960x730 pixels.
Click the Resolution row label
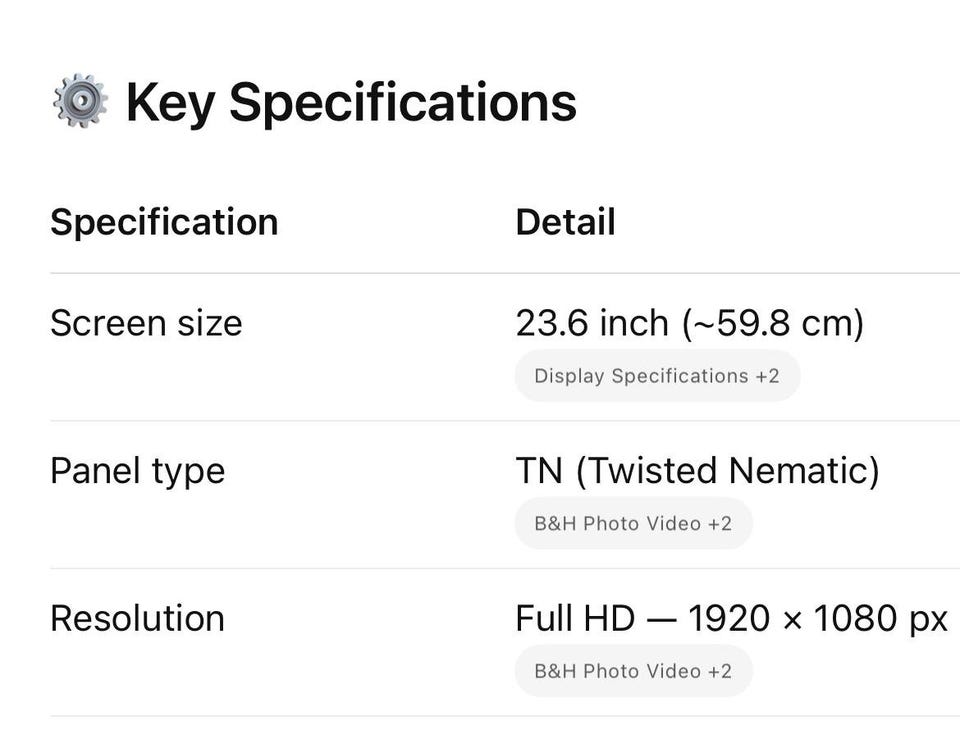(x=137, y=618)
